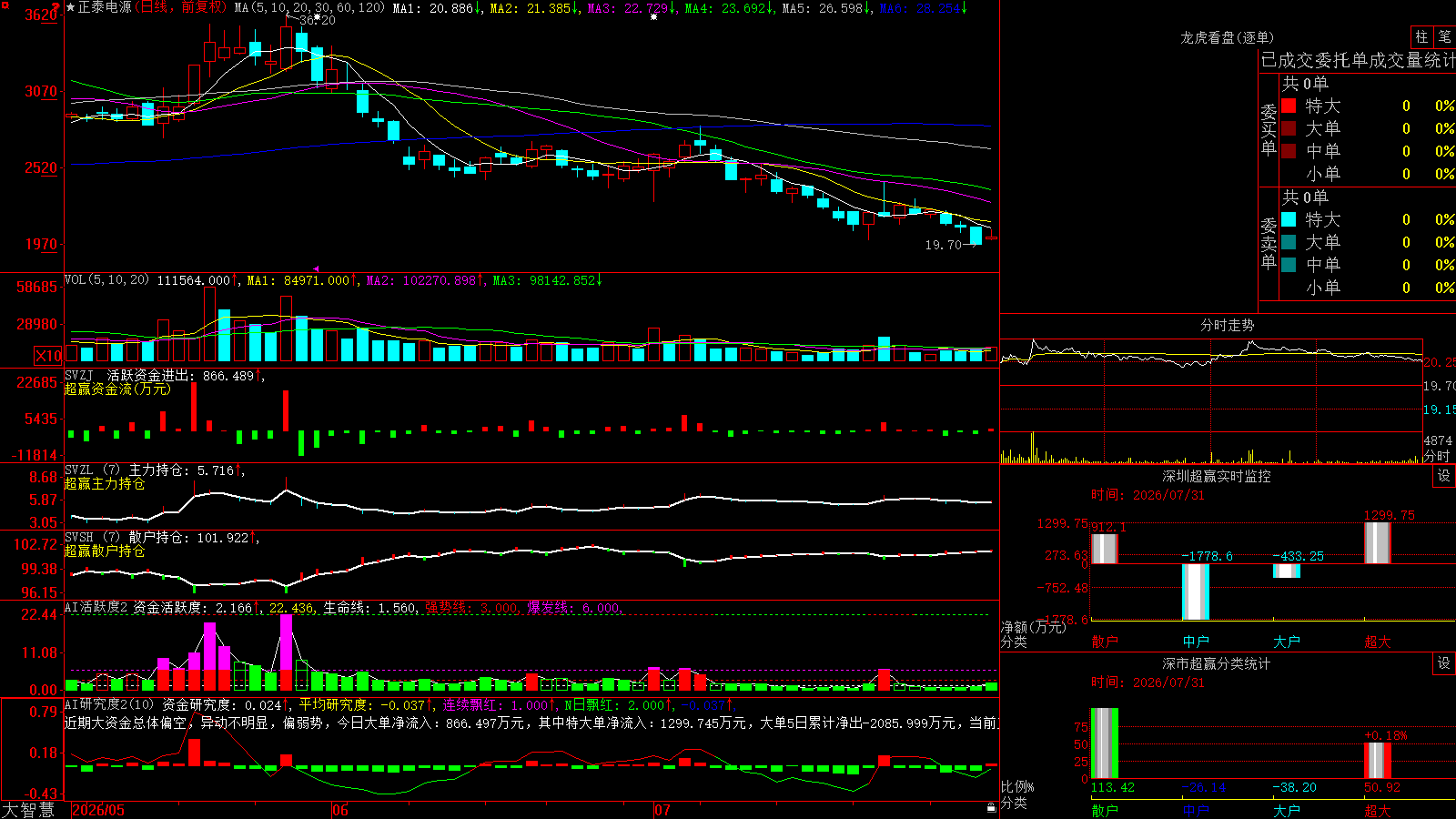The height and width of the screenshot is (819, 1456).
Task: Click the 委买单 section label
Action: point(1269,130)
